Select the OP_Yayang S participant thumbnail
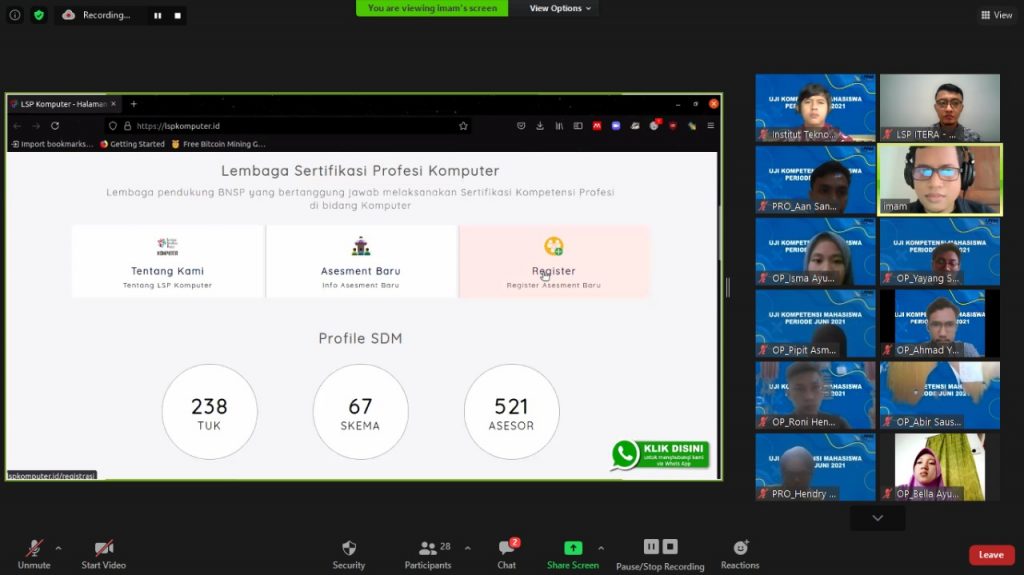Screen dimensions: 1024x575 [x=940, y=252]
